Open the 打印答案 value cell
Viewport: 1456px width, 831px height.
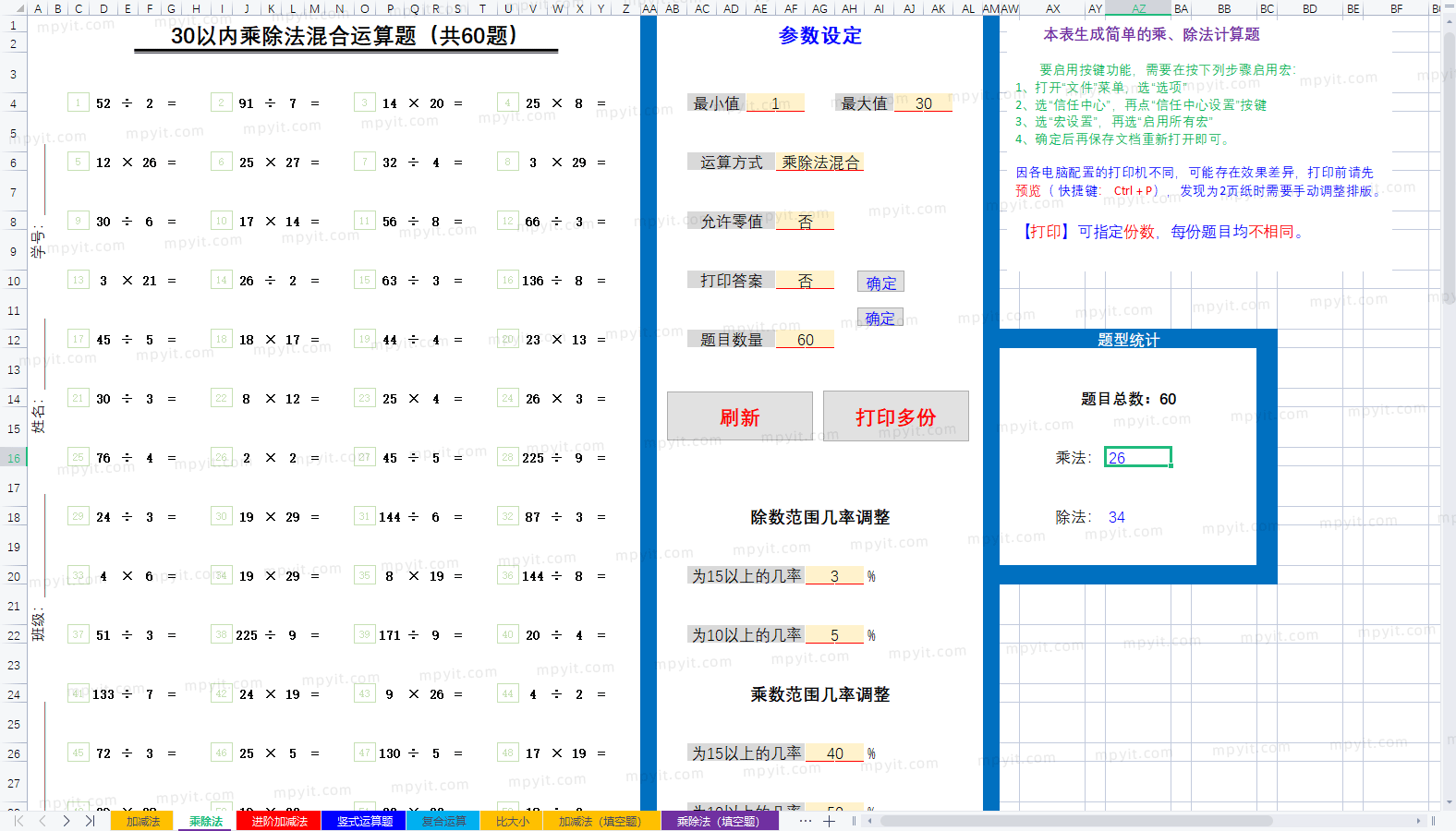click(x=805, y=281)
